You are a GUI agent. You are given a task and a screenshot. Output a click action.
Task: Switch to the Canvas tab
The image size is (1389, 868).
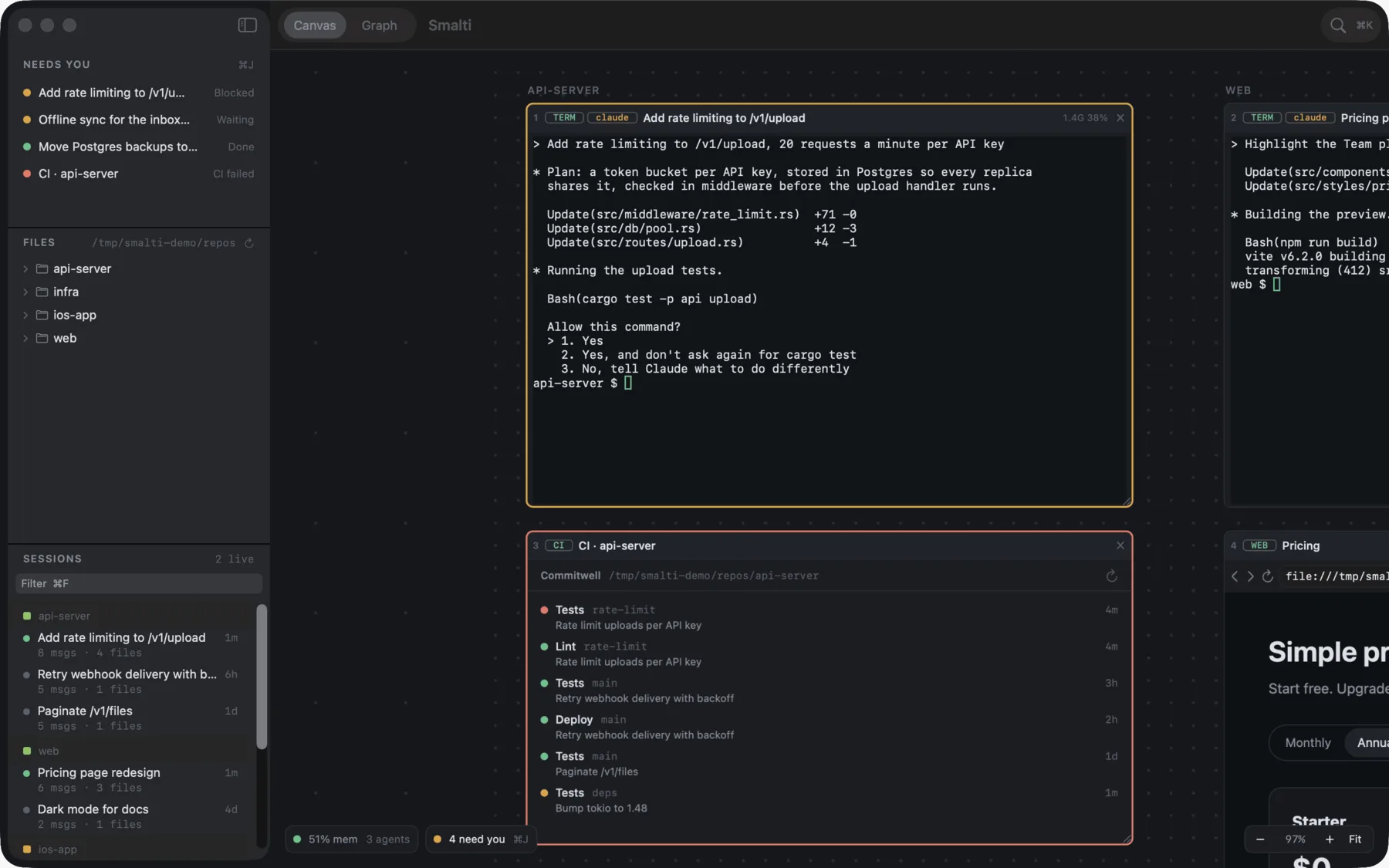point(315,25)
